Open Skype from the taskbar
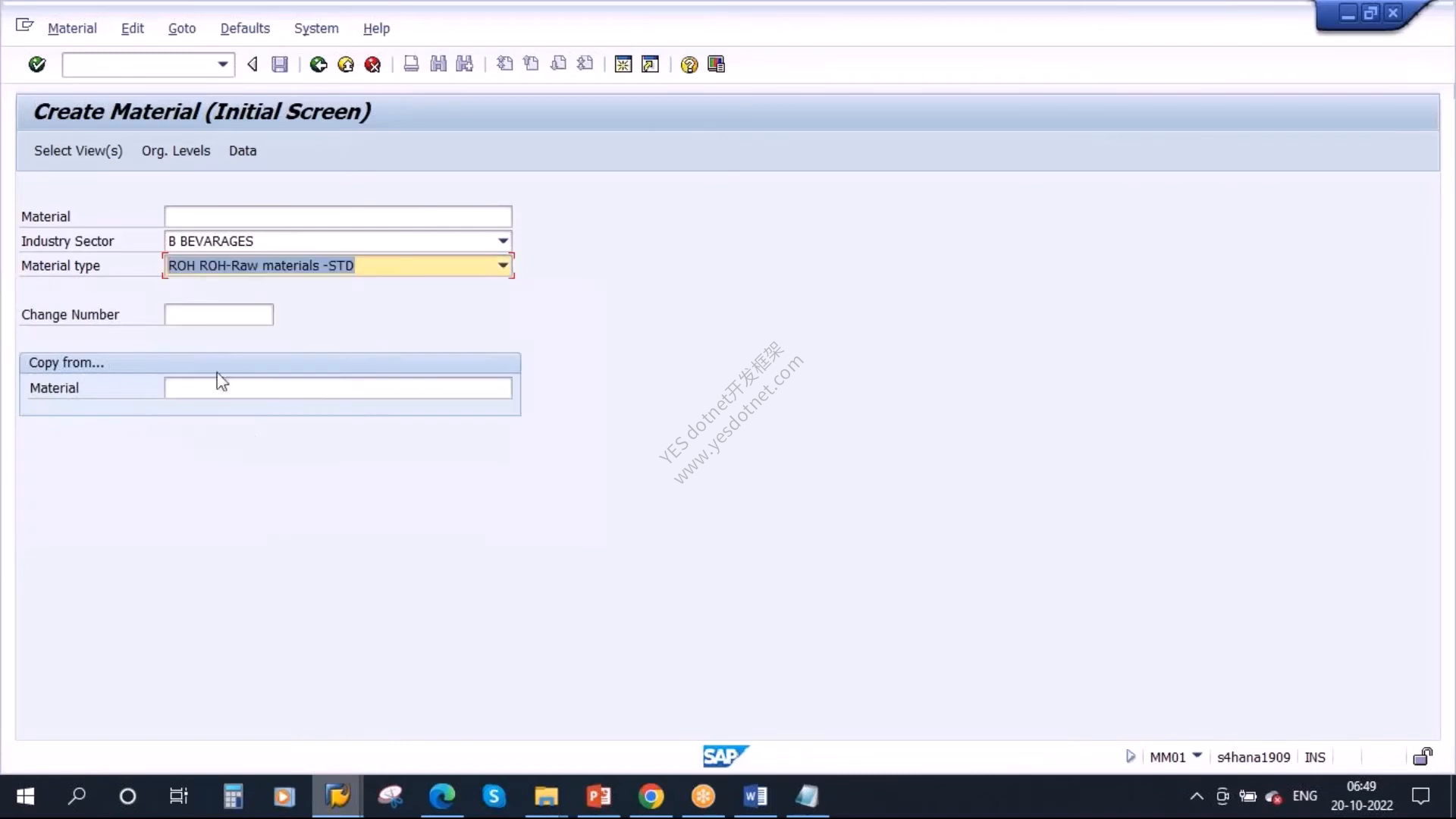This screenshot has width=1456, height=819. click(x=494, y=796)
